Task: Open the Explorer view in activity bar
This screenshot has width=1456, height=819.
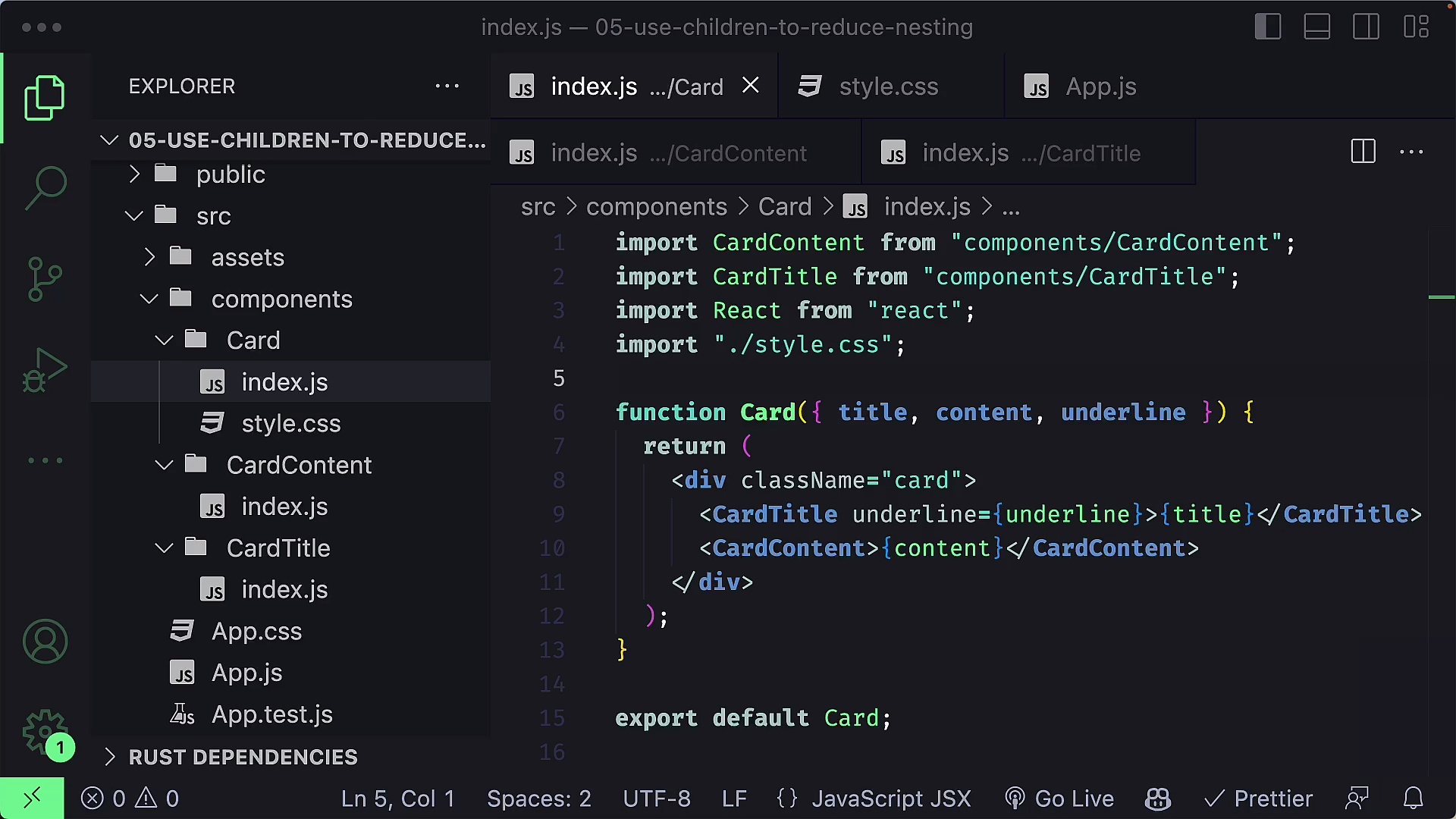Action: 45,98
